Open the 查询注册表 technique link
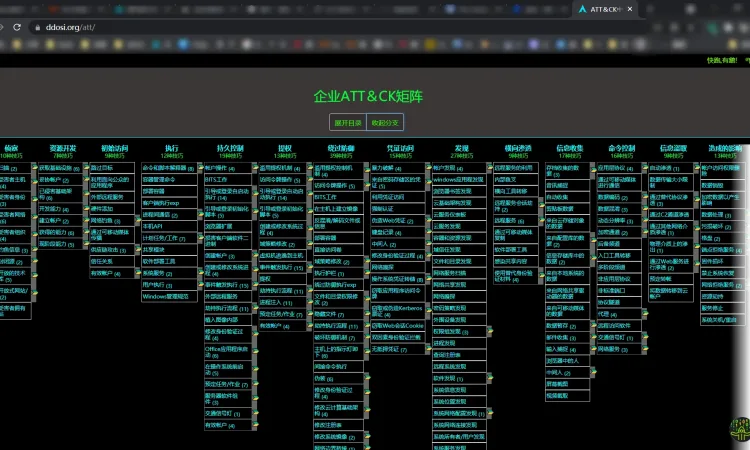The width and height of the screenshot is (750, 450). [x=447, y=355]
